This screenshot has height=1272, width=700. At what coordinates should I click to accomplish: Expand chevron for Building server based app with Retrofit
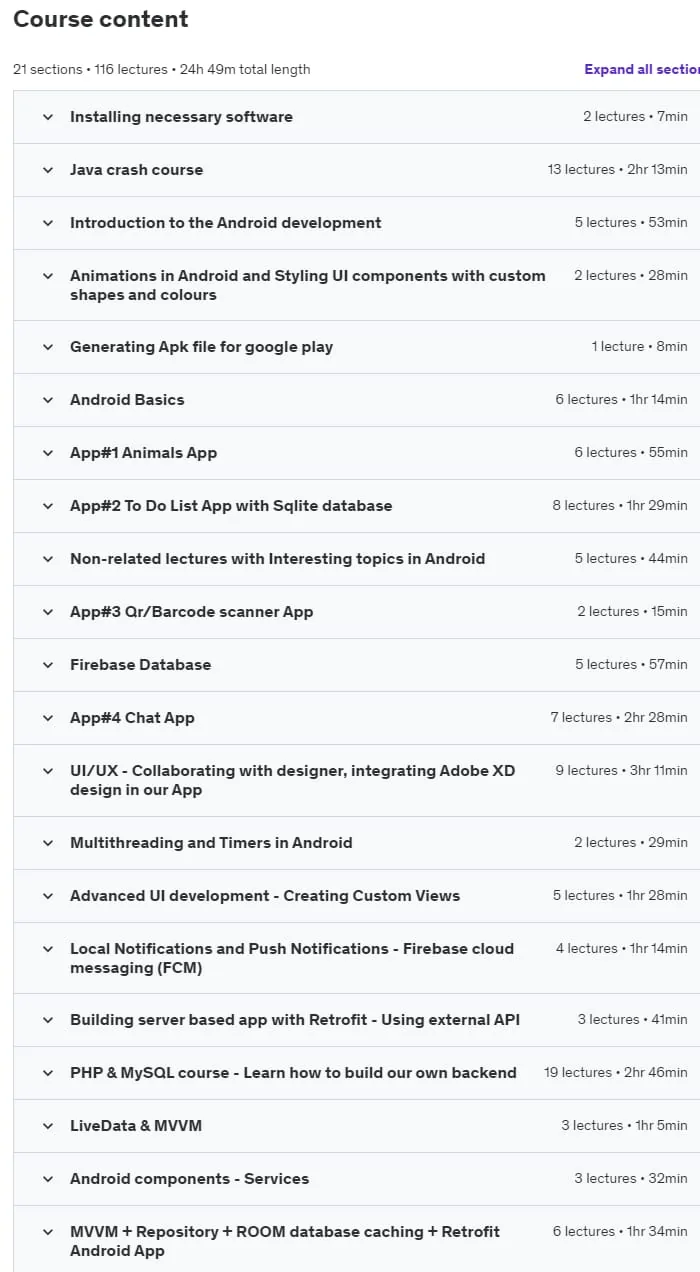tap(47, 1020)
